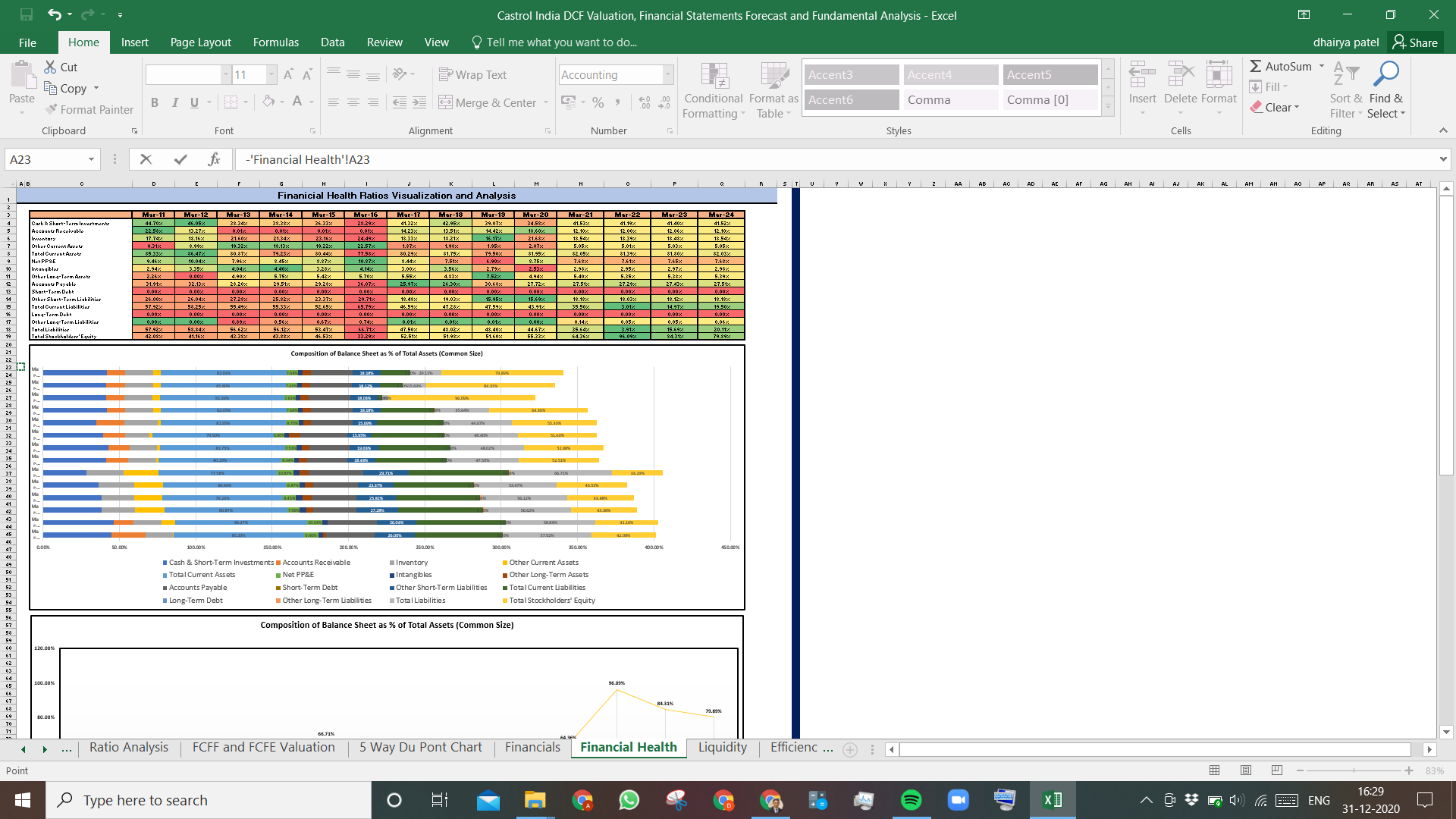Click Increase Indent icon
The image size is (1456, 819).
coord(419,102)
